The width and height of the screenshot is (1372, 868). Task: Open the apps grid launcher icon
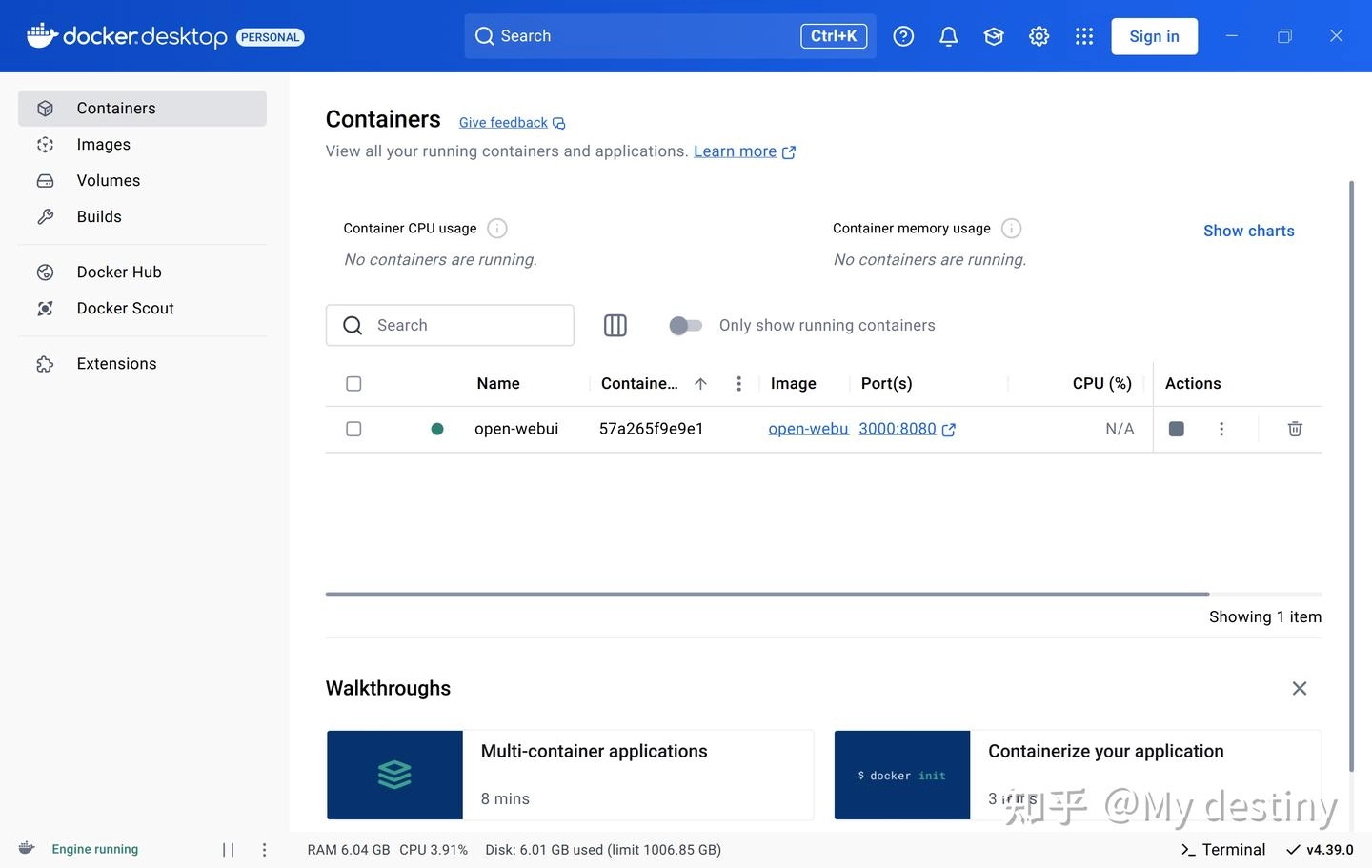pyautogui.click(x=1084, y=36)
